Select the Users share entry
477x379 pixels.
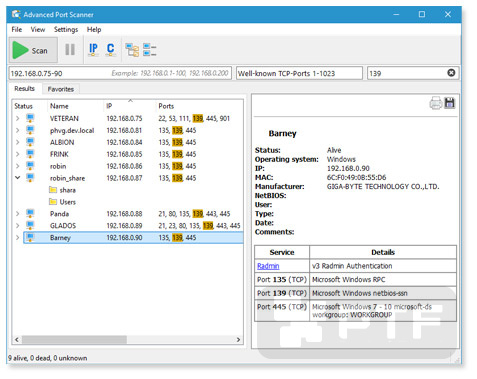68,202
